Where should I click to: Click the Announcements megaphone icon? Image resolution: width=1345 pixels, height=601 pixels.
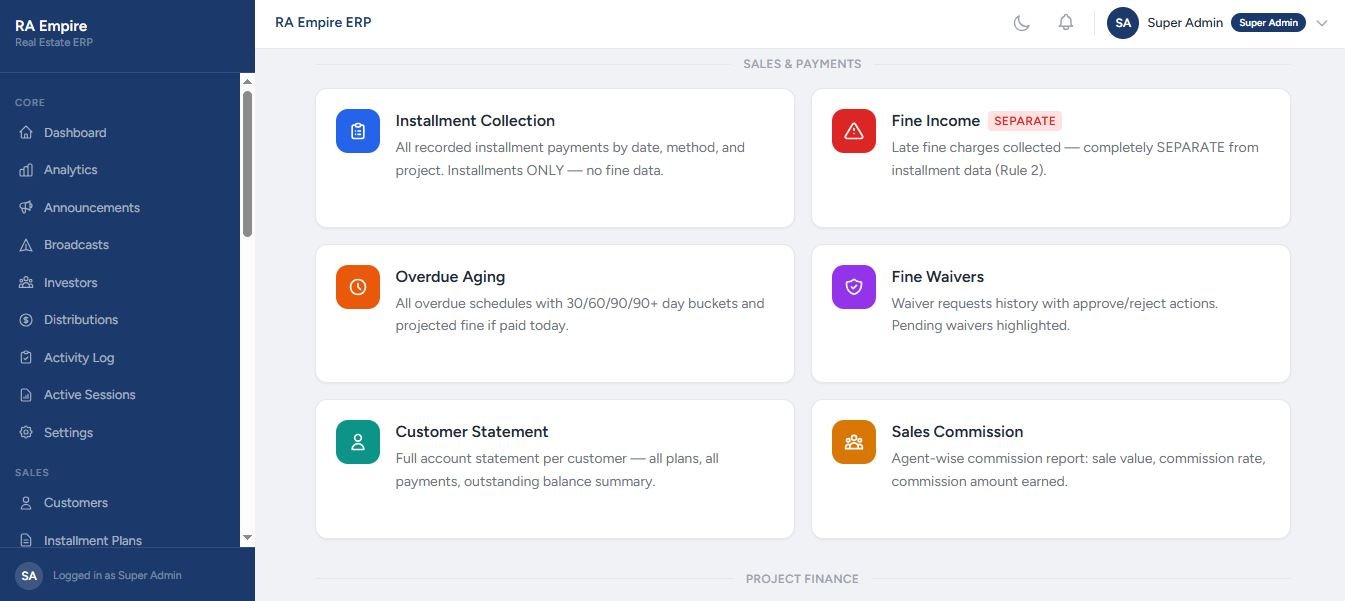[26, 208]
